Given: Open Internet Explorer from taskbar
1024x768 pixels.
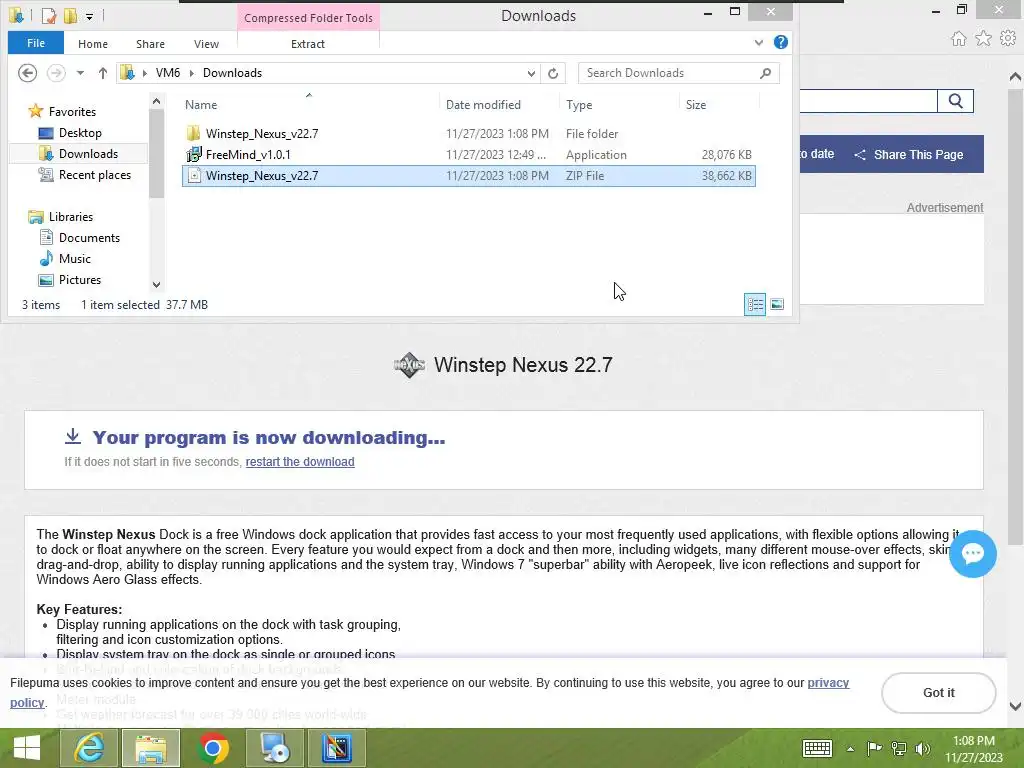Looking at the screenshot, I should [89, 748].
